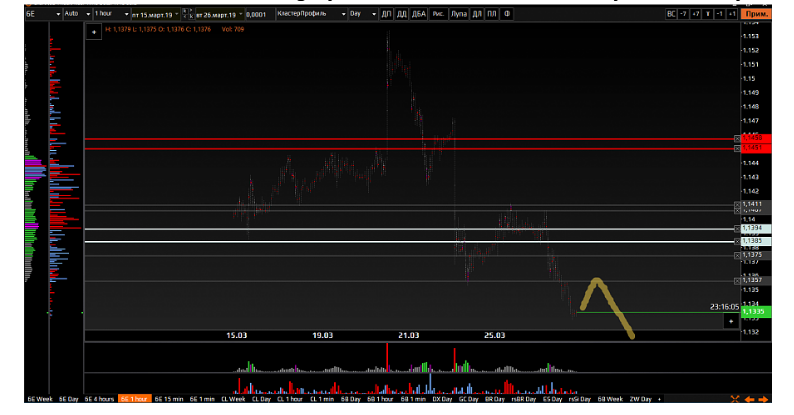Viewport: 794px width, 415px height.
Task: Toggle the ДП display button
Action: 386,15
